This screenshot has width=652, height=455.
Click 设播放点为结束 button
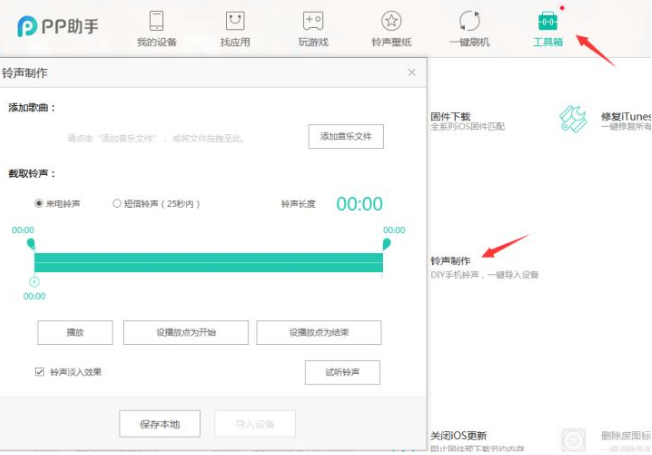pos(318,332)
